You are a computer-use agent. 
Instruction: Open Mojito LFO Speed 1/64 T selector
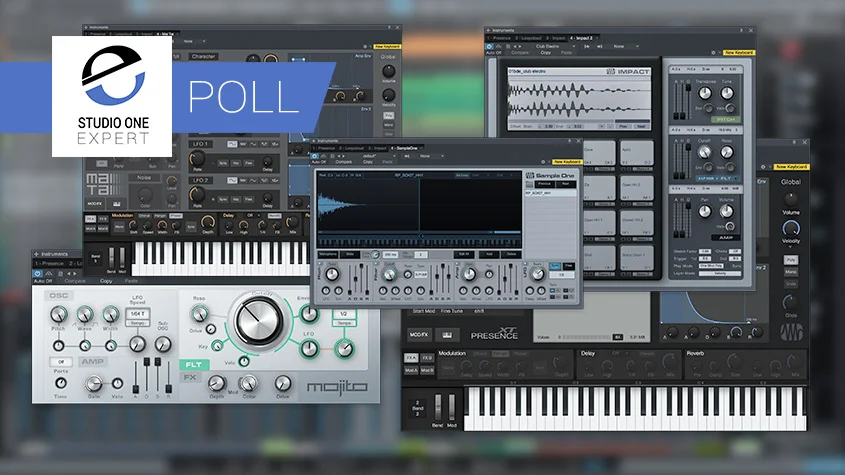137,314
